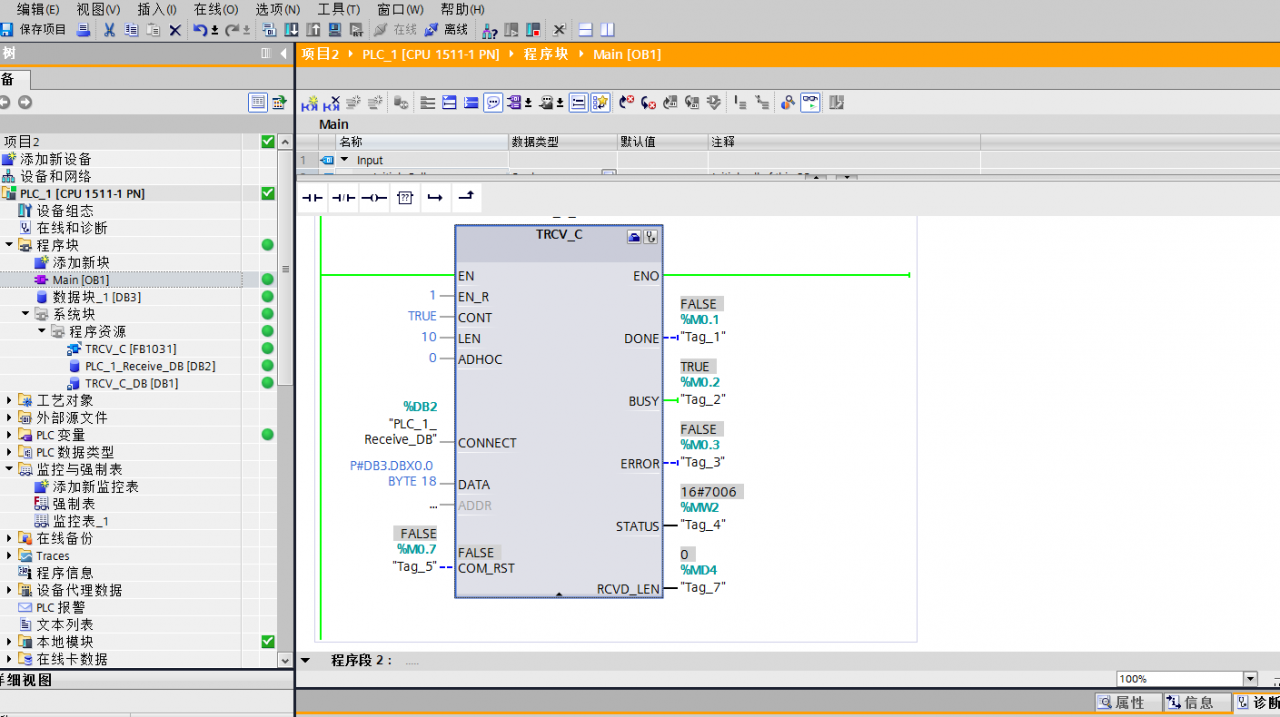Image resolution: width=1280 pixels, height=717 pixels.
Task: Click the project tree back arrow
Action: (5, 102)
